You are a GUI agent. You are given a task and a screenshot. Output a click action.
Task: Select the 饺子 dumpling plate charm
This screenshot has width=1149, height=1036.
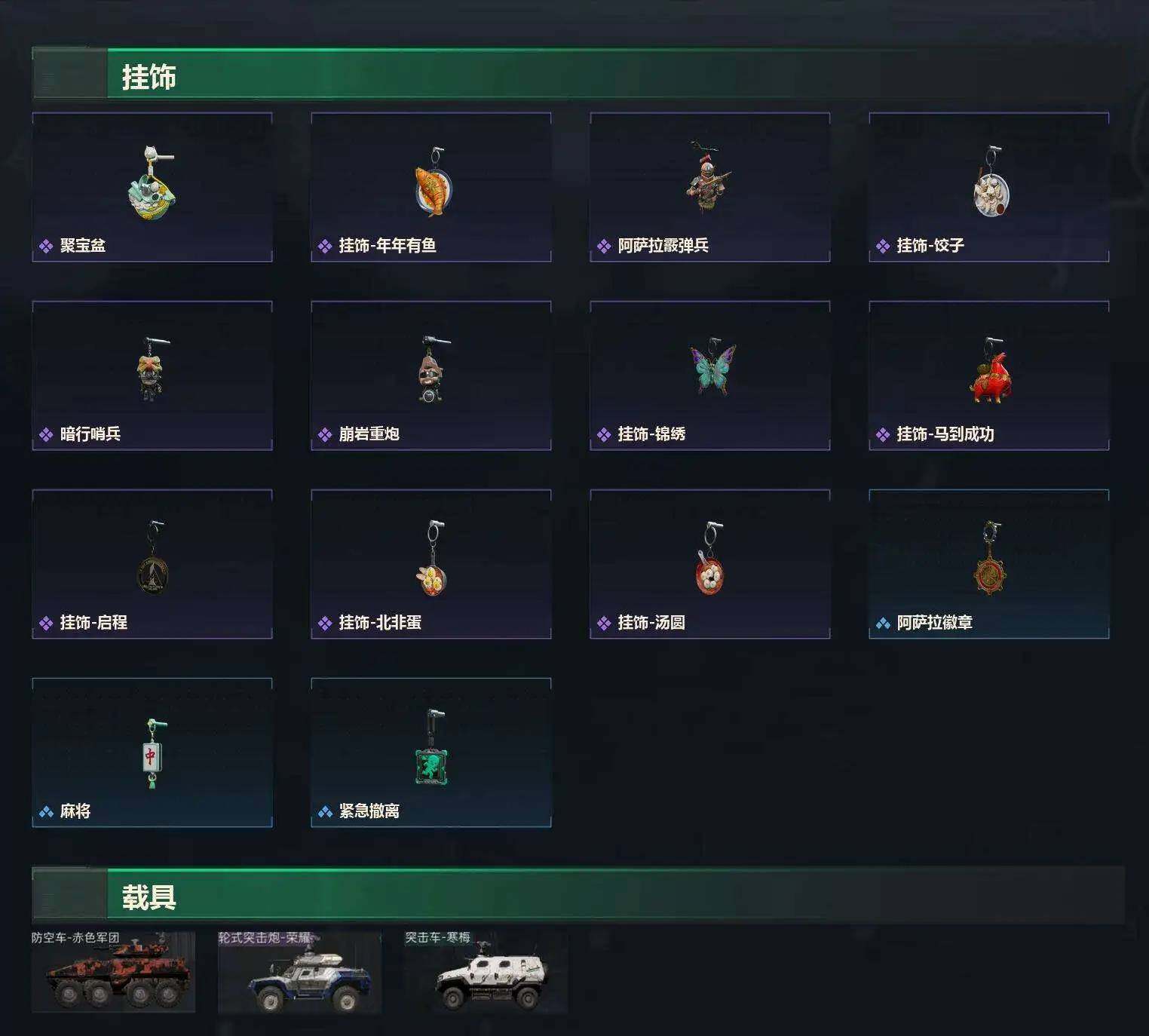coord(991,182)
